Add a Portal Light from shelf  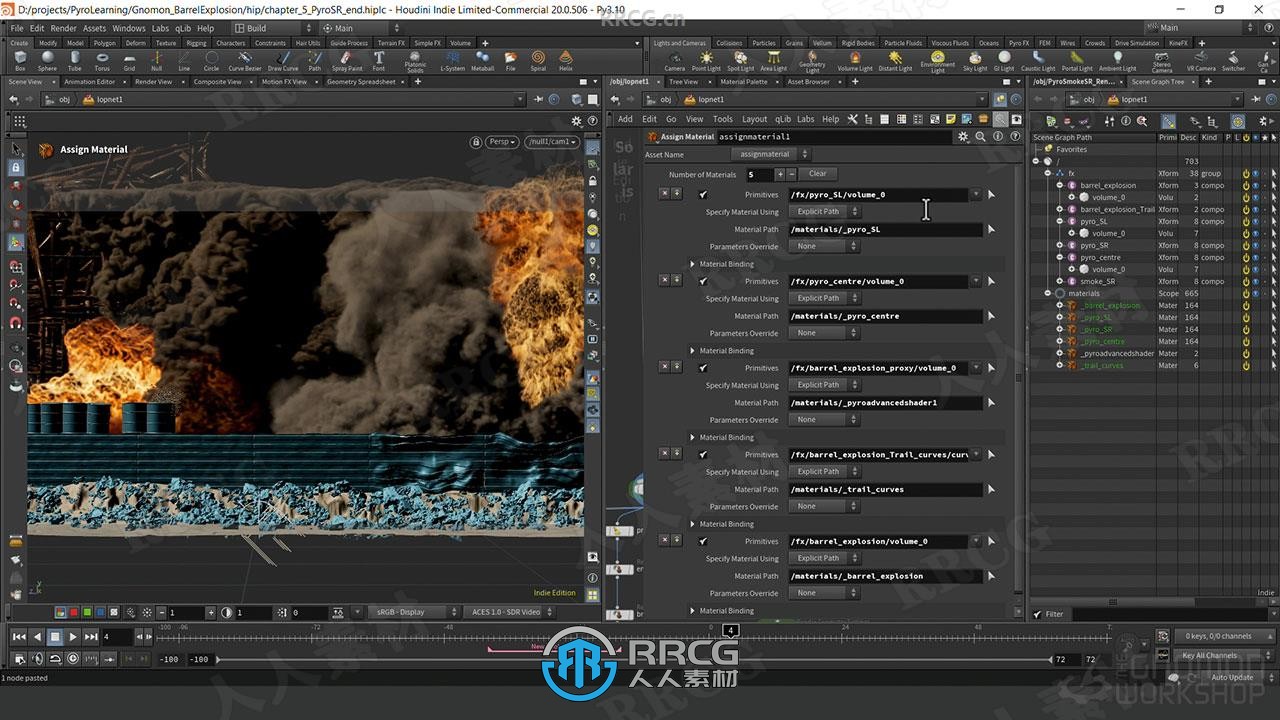coord(1077,61)
